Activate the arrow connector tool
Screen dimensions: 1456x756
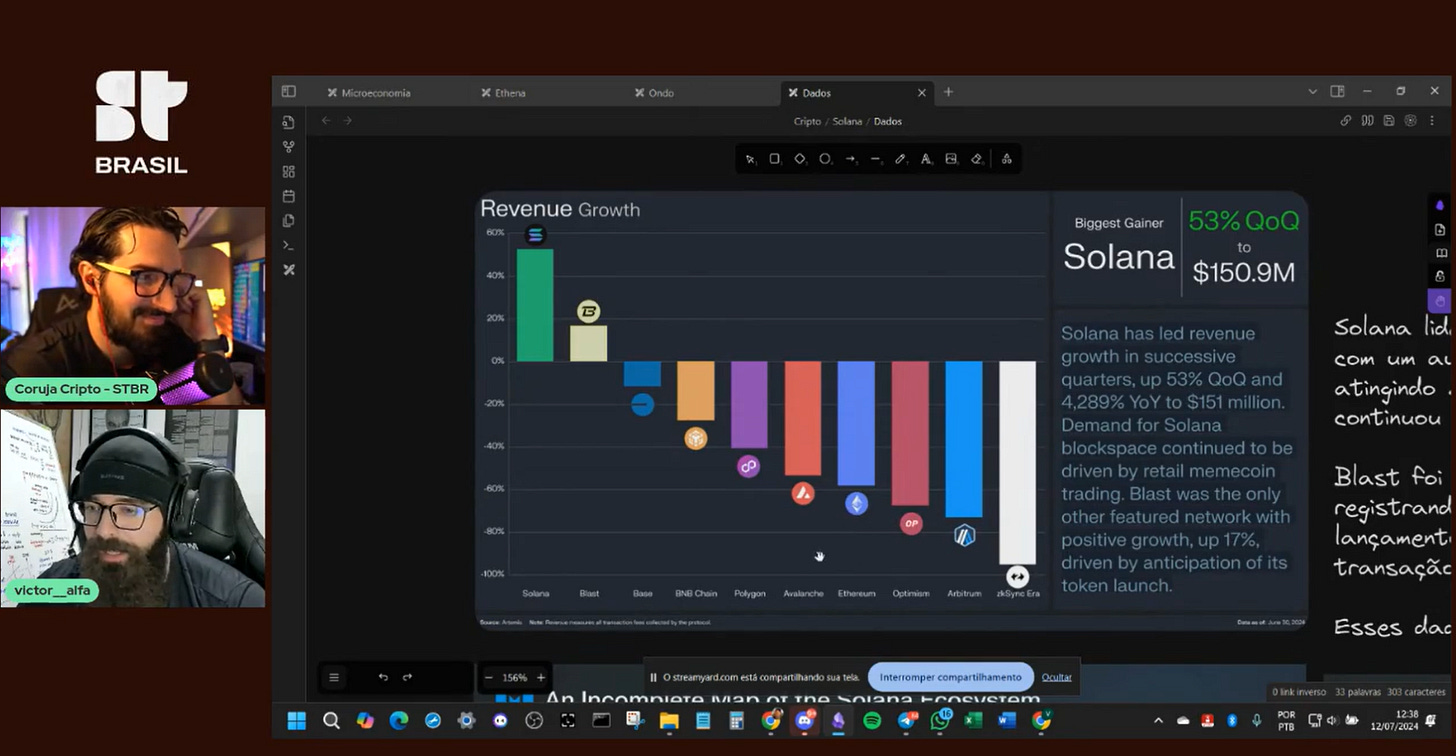coord(851,159)
